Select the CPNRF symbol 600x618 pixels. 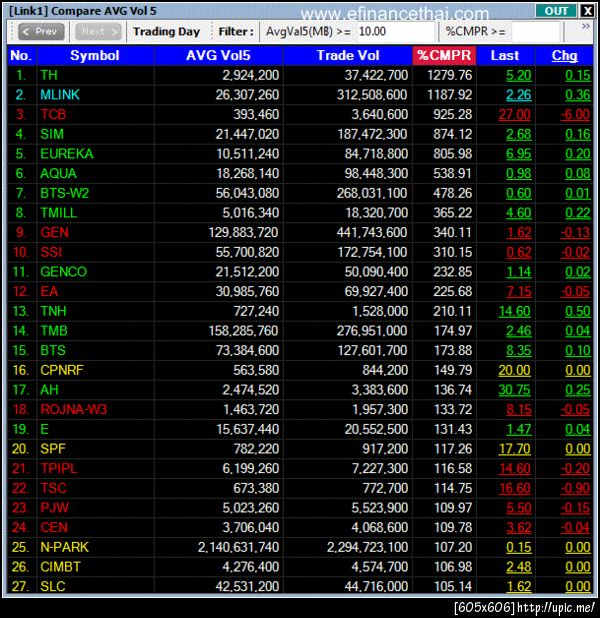[x=62, y=370]
